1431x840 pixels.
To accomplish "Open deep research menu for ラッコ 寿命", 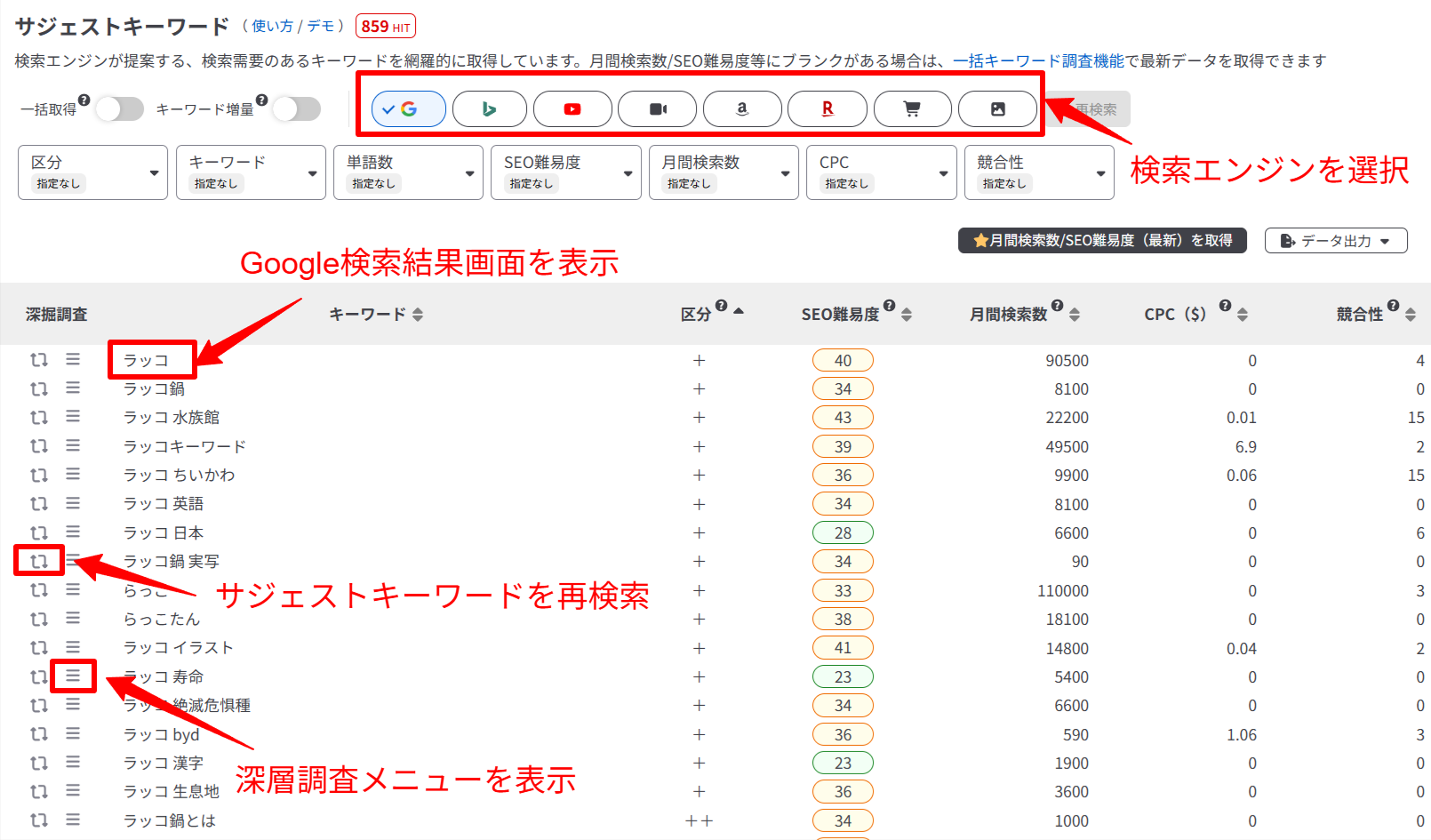I will click(73, 676).
